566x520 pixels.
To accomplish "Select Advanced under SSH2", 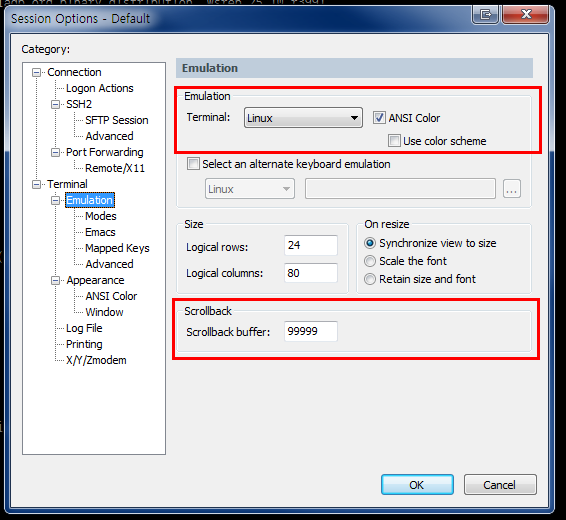I will coord(109,136).
